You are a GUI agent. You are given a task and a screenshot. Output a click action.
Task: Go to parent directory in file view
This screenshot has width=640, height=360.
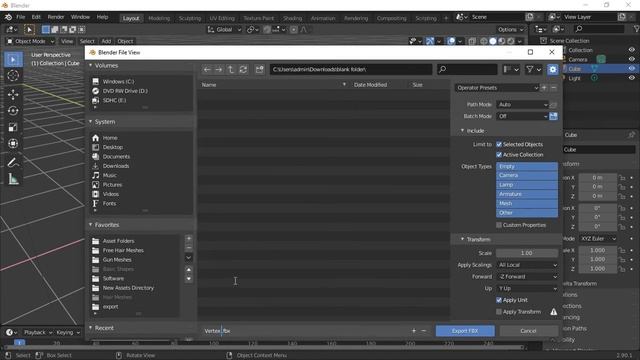pyautogui.click(x=231, y=70)
